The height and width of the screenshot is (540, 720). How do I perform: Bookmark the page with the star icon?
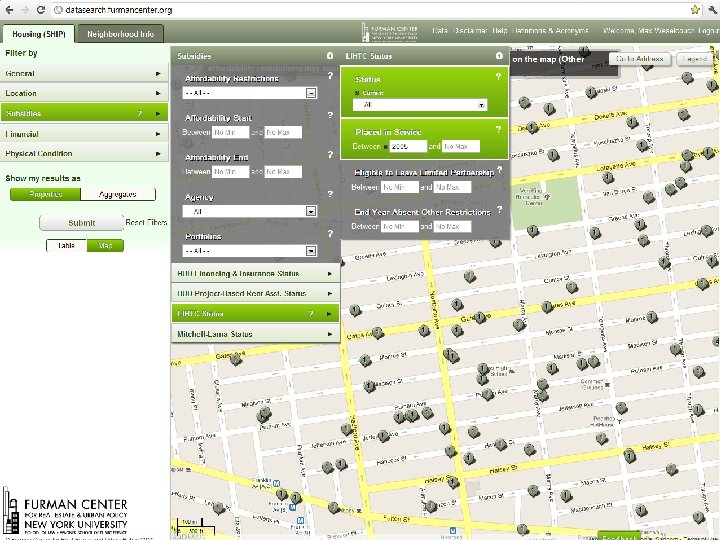click(695, 10)
